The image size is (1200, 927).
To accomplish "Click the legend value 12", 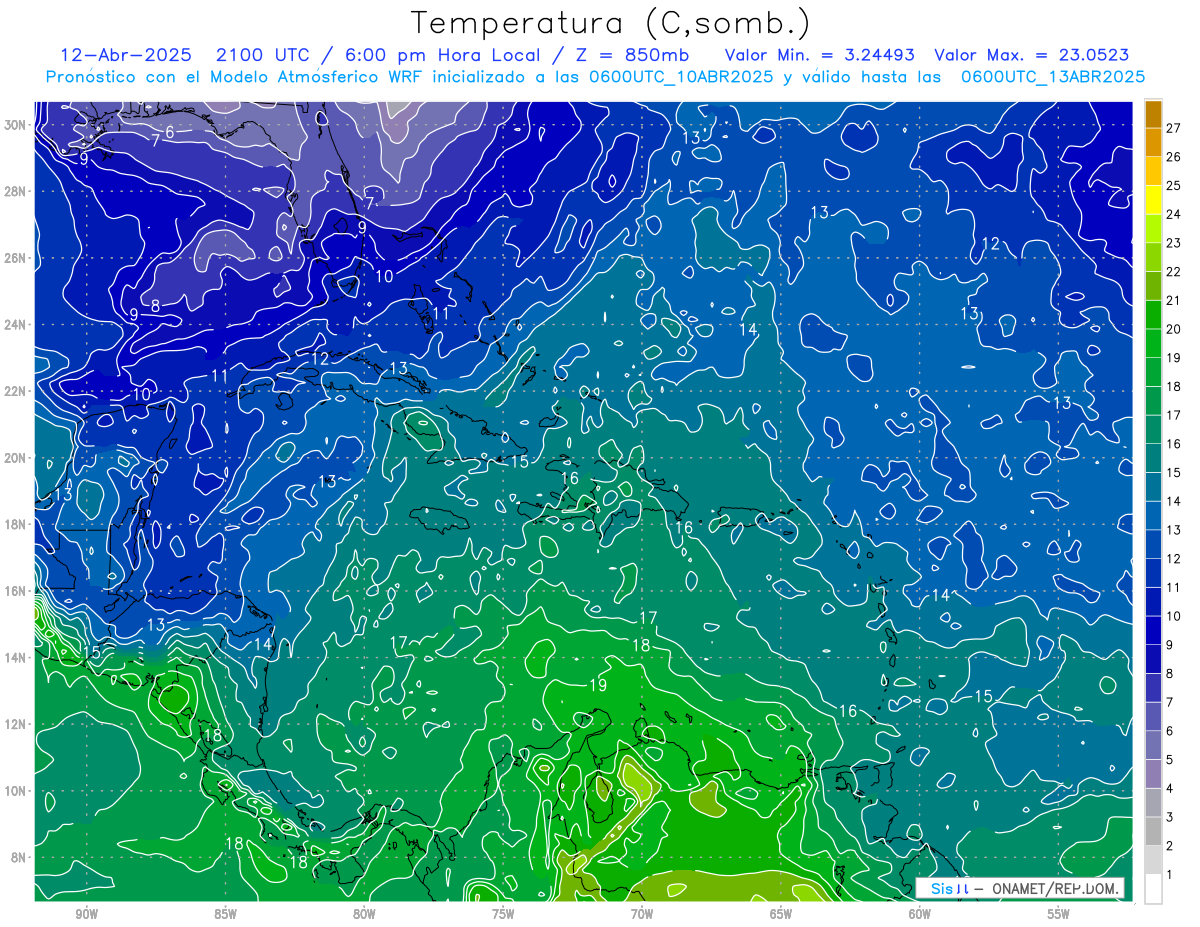I will 1173,559.
